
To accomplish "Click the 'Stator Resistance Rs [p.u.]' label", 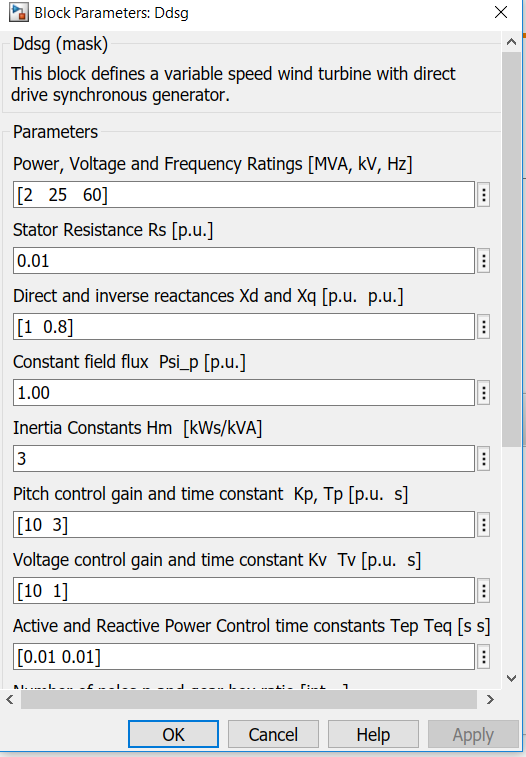I will (113, 230).
